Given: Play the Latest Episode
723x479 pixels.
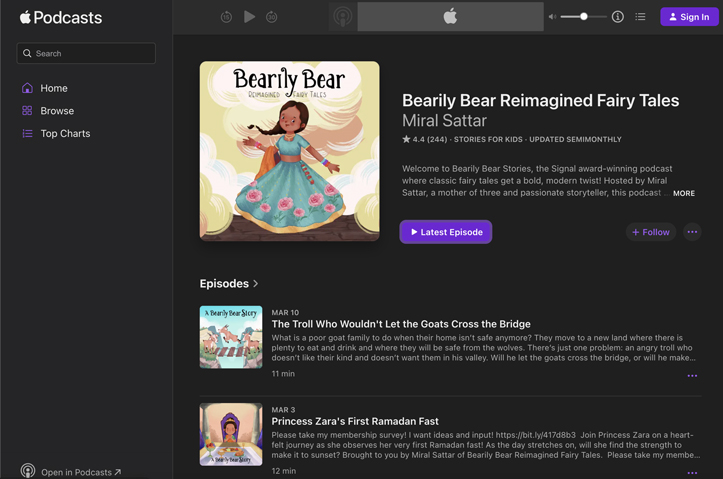Looking at the screenshot, I should pos(446,232).
